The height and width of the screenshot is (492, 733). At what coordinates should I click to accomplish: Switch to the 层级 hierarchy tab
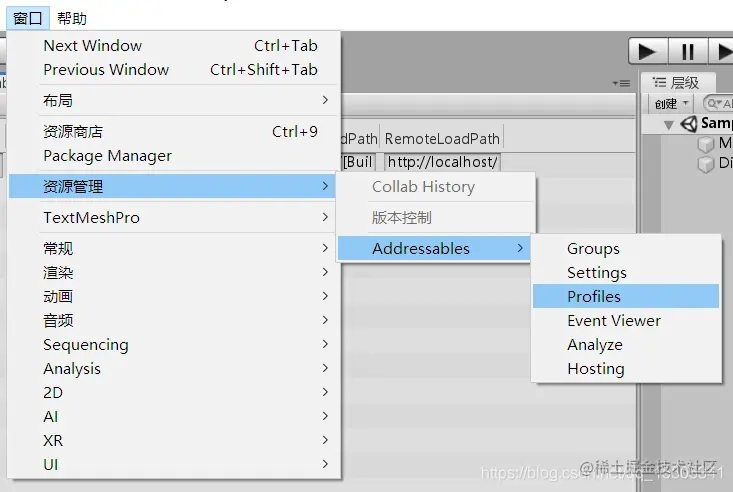(x=677, y=83)
